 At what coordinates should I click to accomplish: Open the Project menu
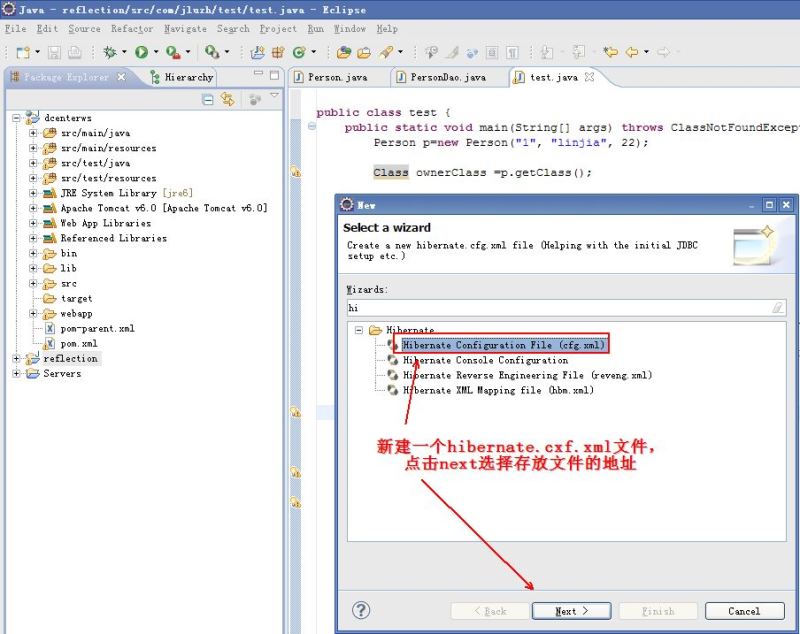click(278, 29)
